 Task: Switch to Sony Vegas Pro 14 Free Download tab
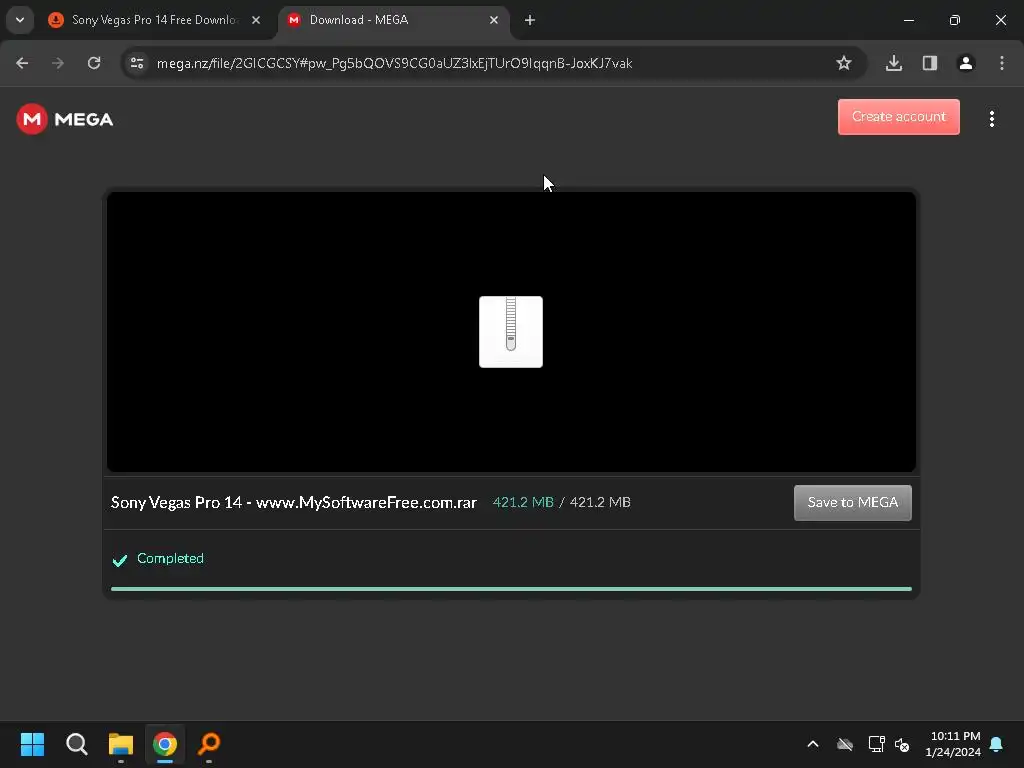[153, 20]
